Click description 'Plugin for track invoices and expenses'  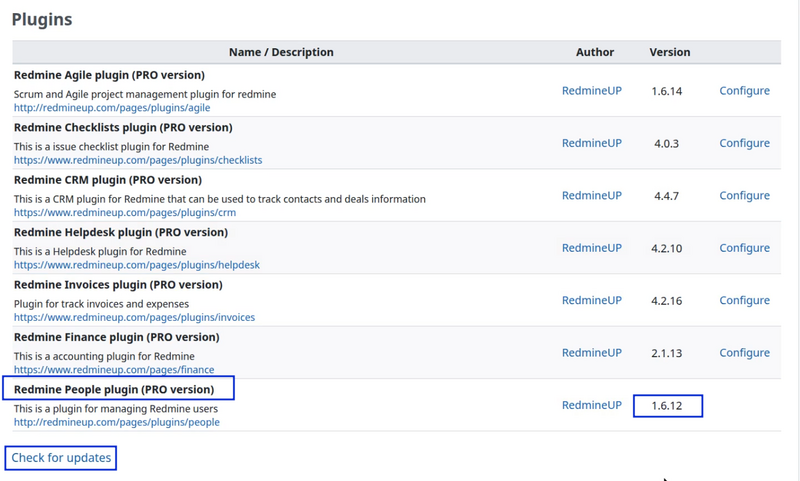(x=101, y=305)
